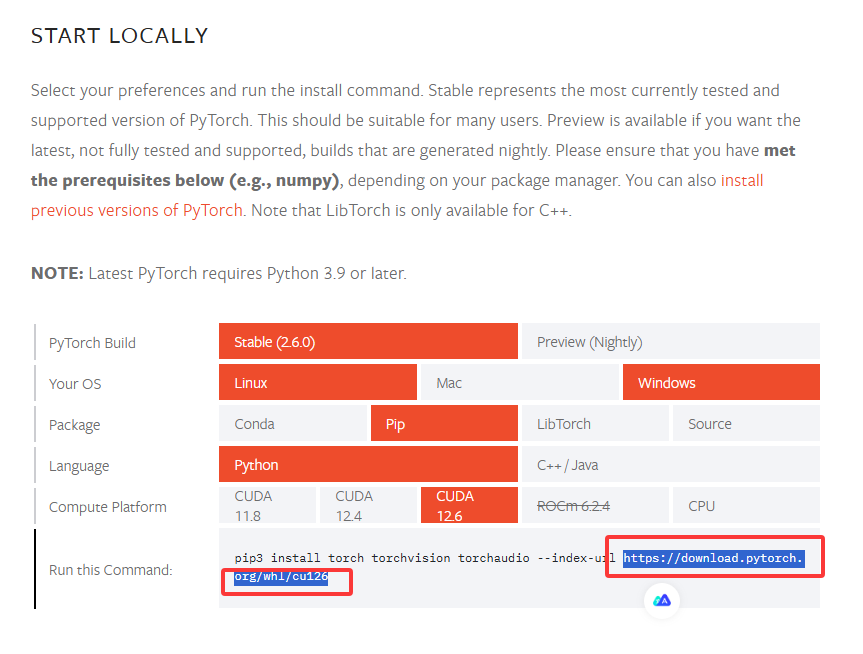Image resolution: width=863 pixels, height=654 pixels.
Task: Select the Conda package manager
Action: pos(292,423)
